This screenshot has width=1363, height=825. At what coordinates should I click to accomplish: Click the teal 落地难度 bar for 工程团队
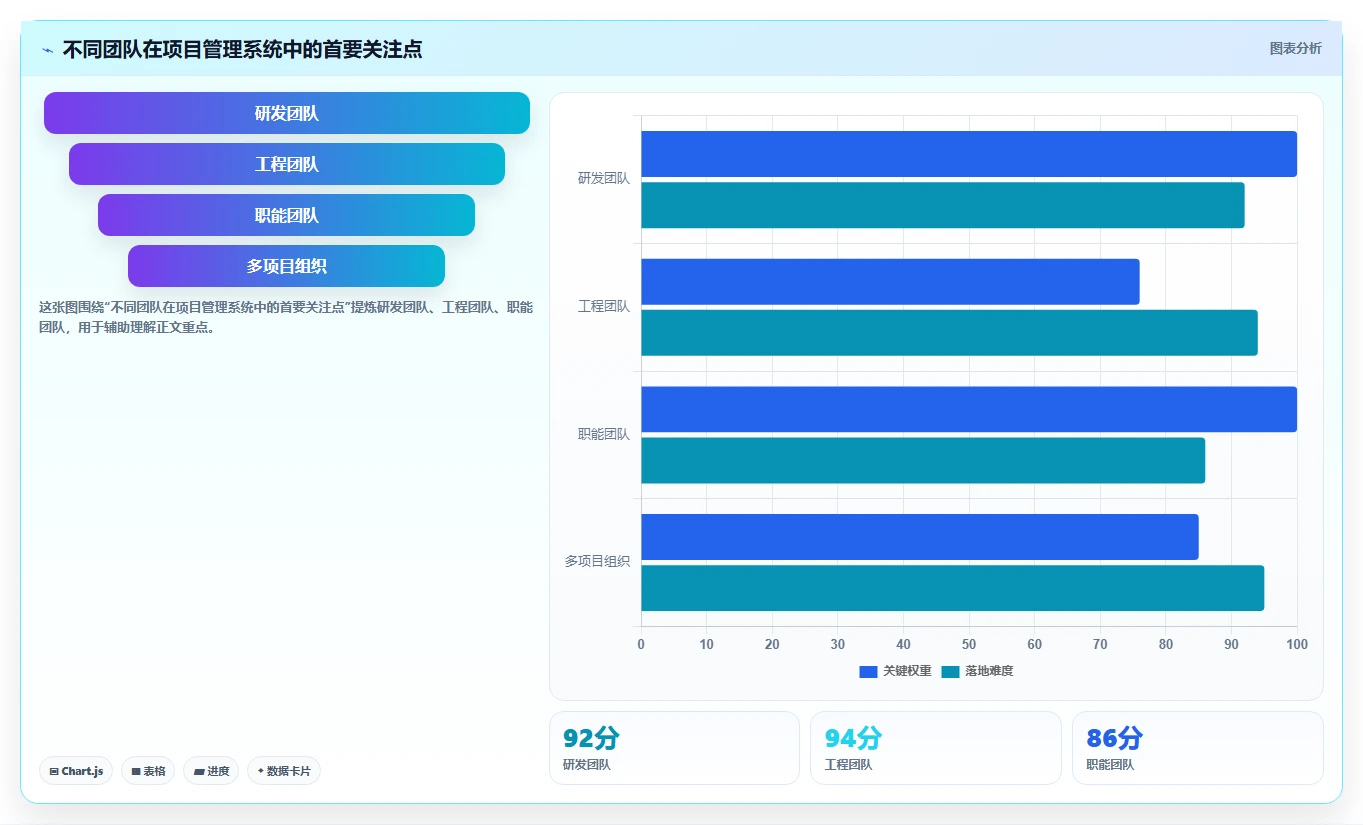pyautogui.click(x=949, y=333)
